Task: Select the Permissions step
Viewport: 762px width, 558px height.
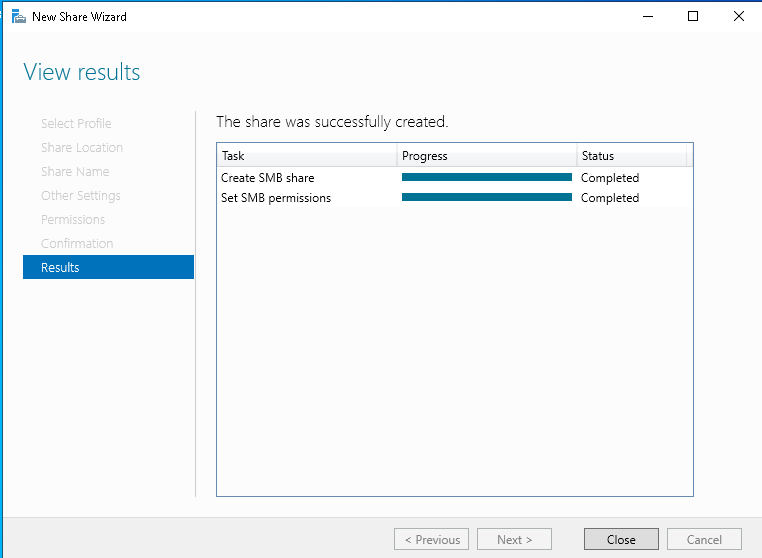Action: [73, 220]
